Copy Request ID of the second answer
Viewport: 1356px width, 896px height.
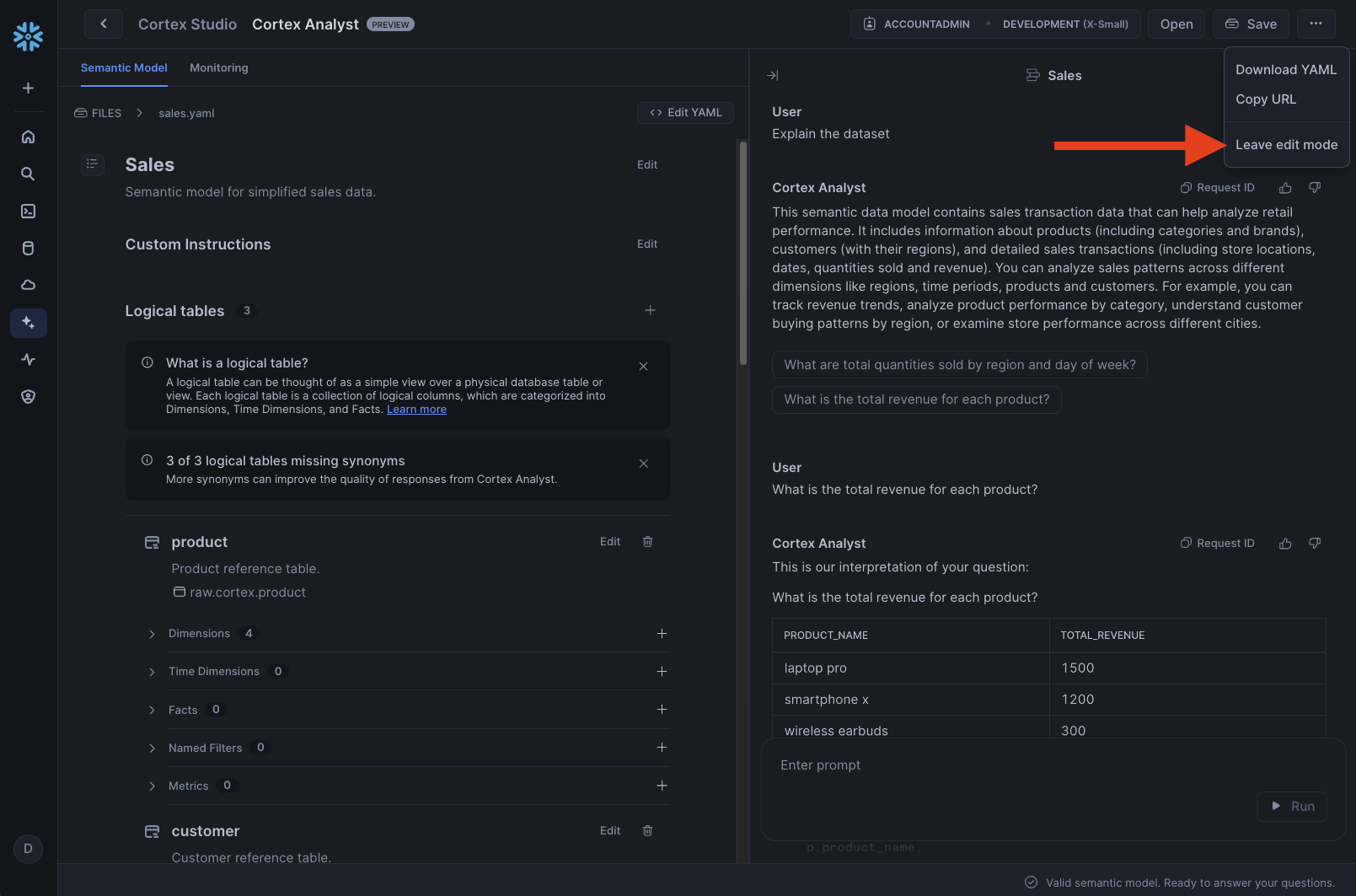point(1217,543)
